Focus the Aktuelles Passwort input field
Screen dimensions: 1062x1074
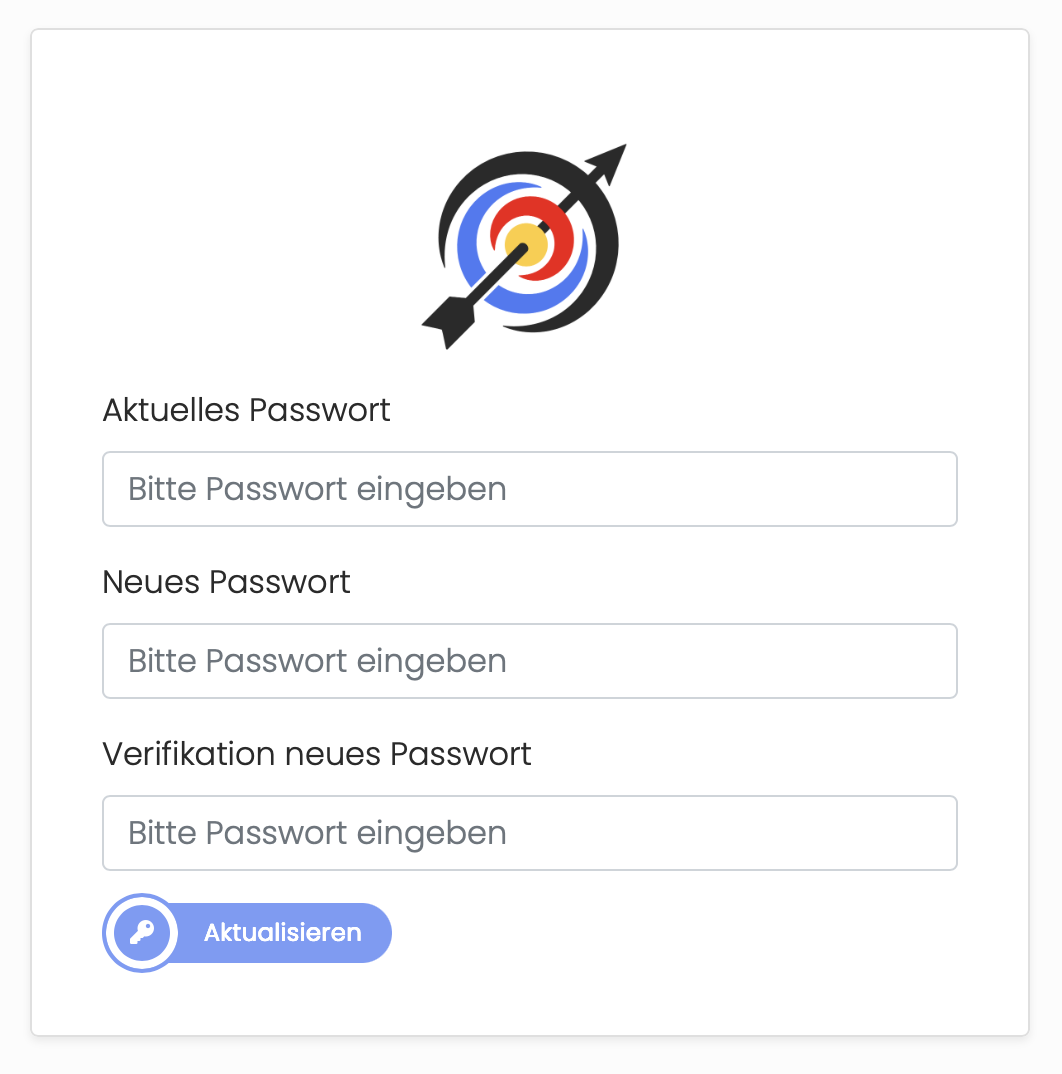tap(530, 489)
